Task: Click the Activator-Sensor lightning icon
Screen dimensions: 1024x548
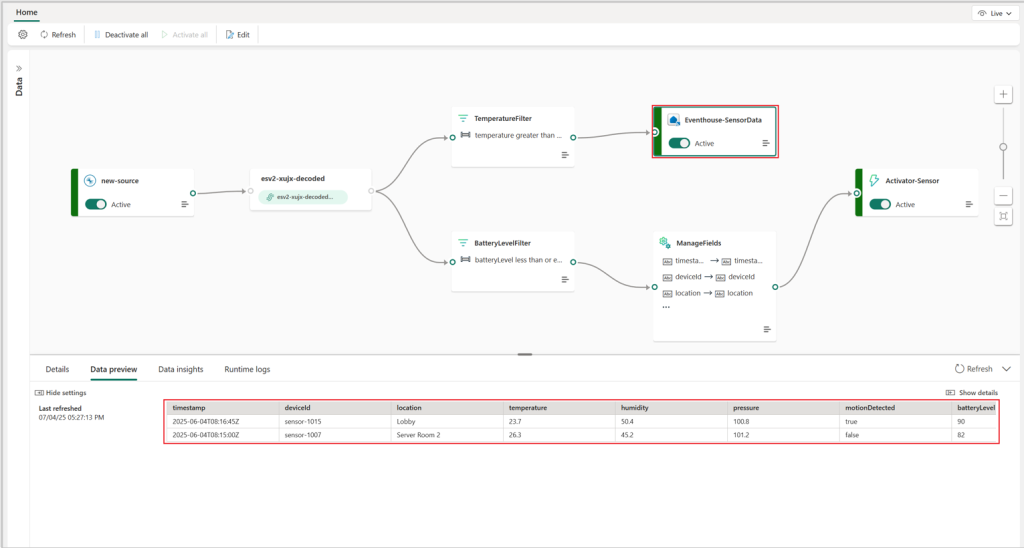Action: click(874, 181)
